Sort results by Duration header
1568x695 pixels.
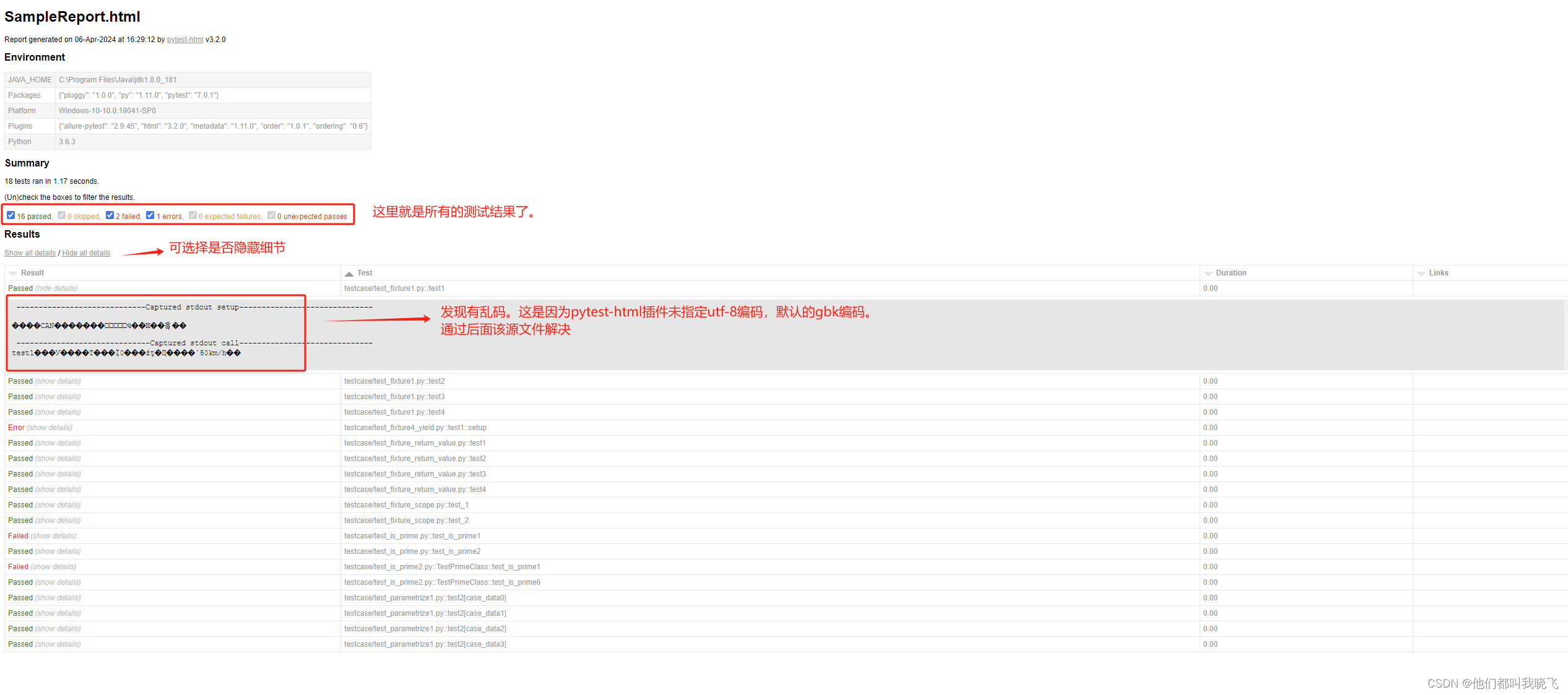(1231, 273)
